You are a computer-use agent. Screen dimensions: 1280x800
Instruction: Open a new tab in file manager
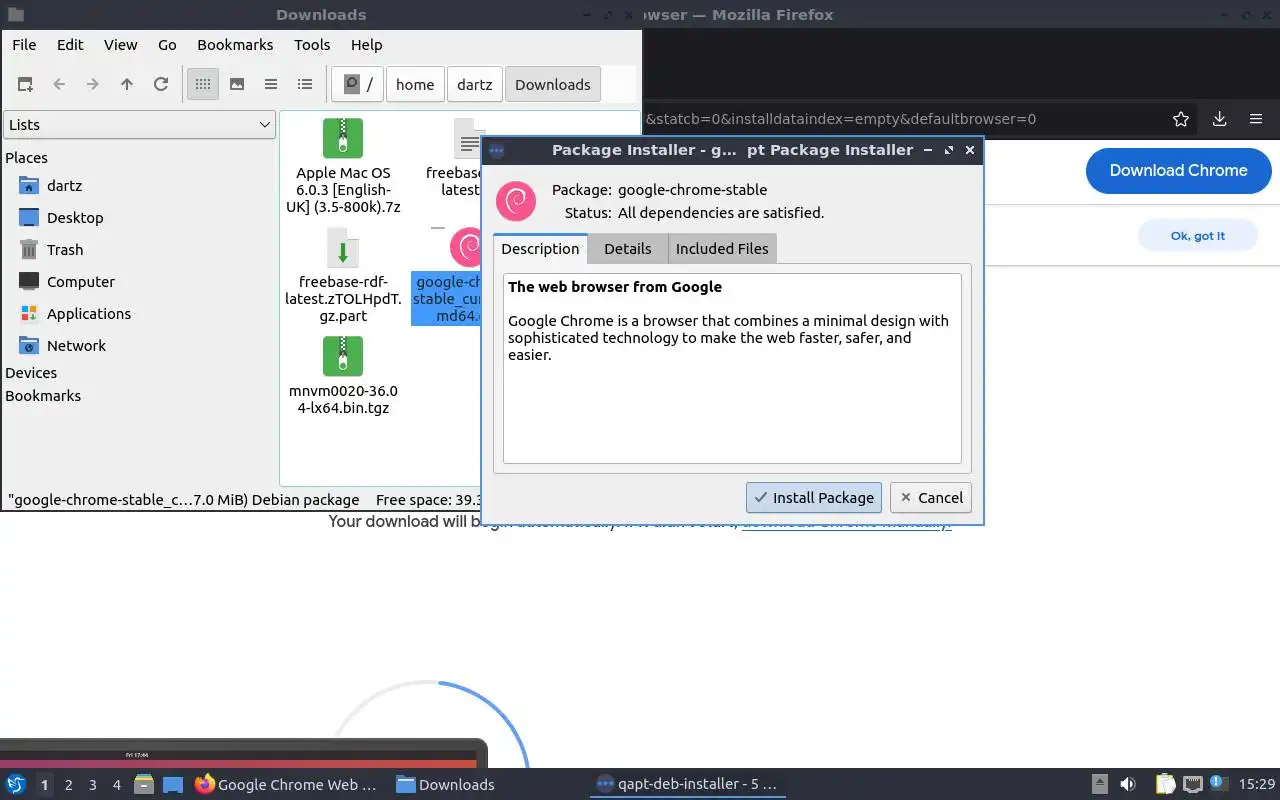point(25,85)
